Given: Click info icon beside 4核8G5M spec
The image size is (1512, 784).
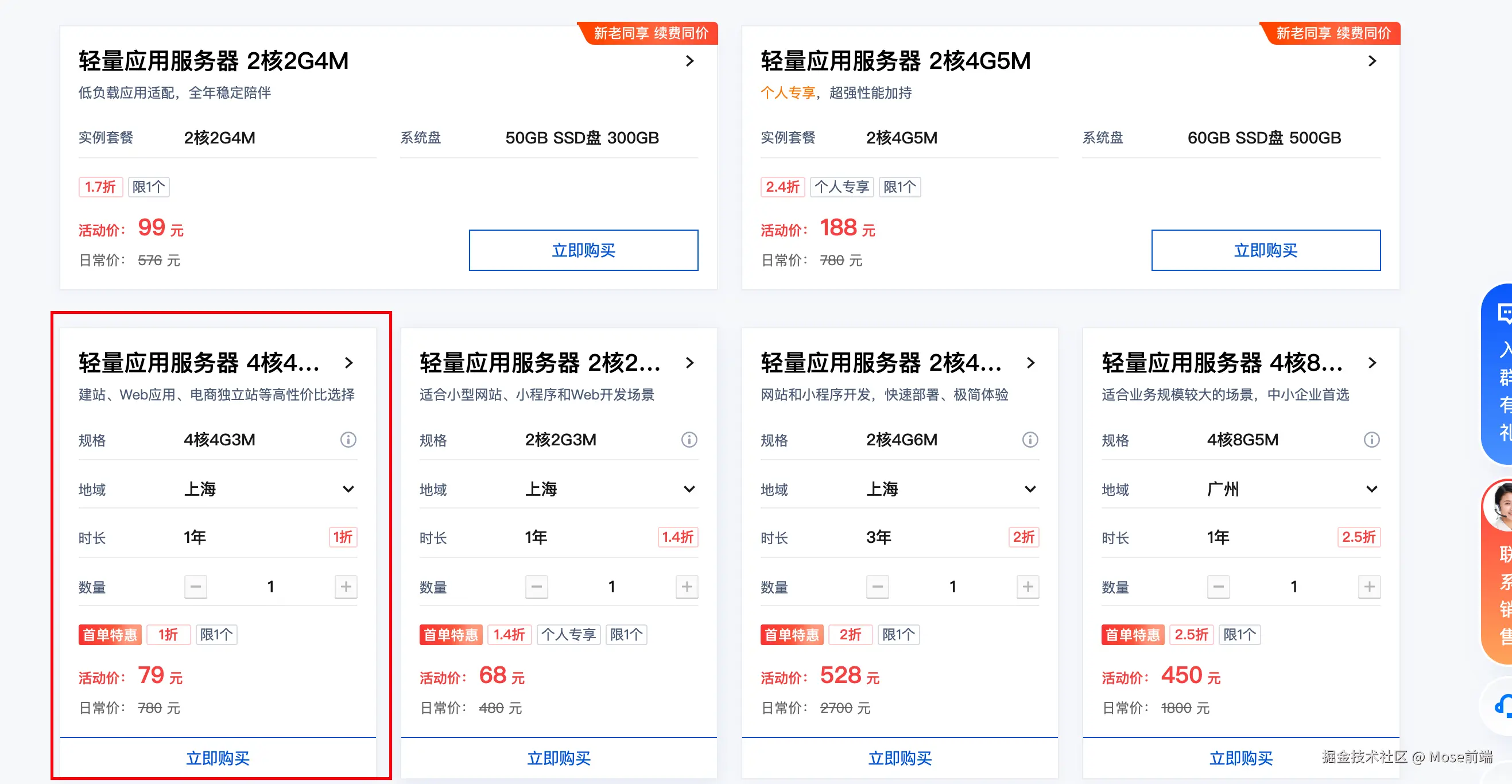Looking at the screenshot, I should [1371, 440].
